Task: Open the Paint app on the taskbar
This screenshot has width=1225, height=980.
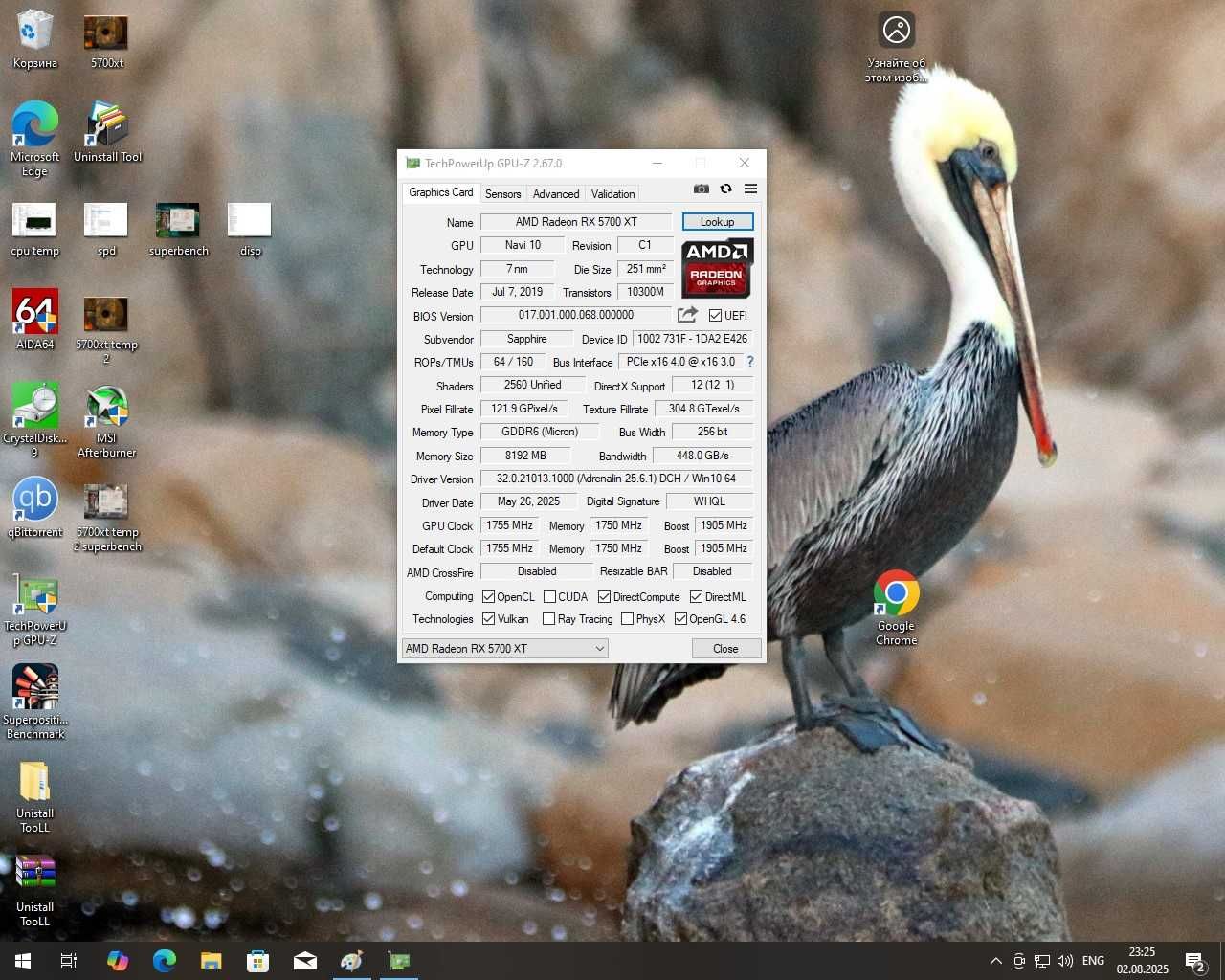Action: pyautogui.click(x=352, y=961)
